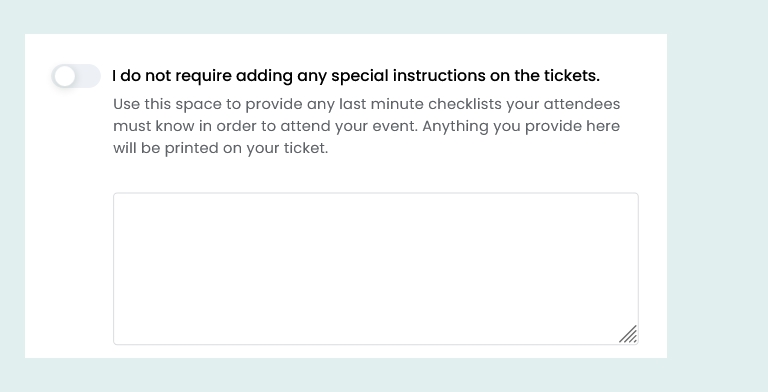768x392 pixels.
Task: Click "Anything you provide here" in description
Action: pyautogui.click(x=521, y=126)
